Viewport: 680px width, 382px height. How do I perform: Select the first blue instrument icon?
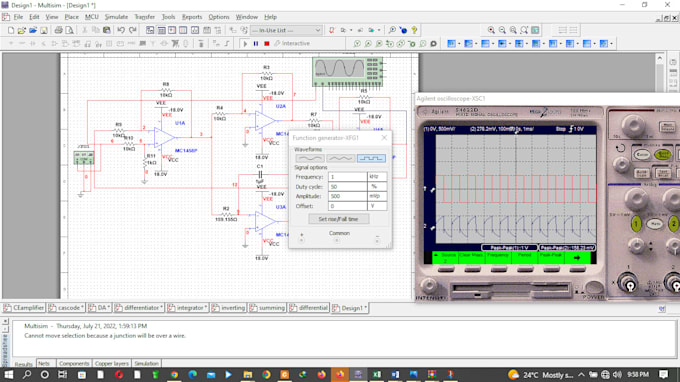451,44
